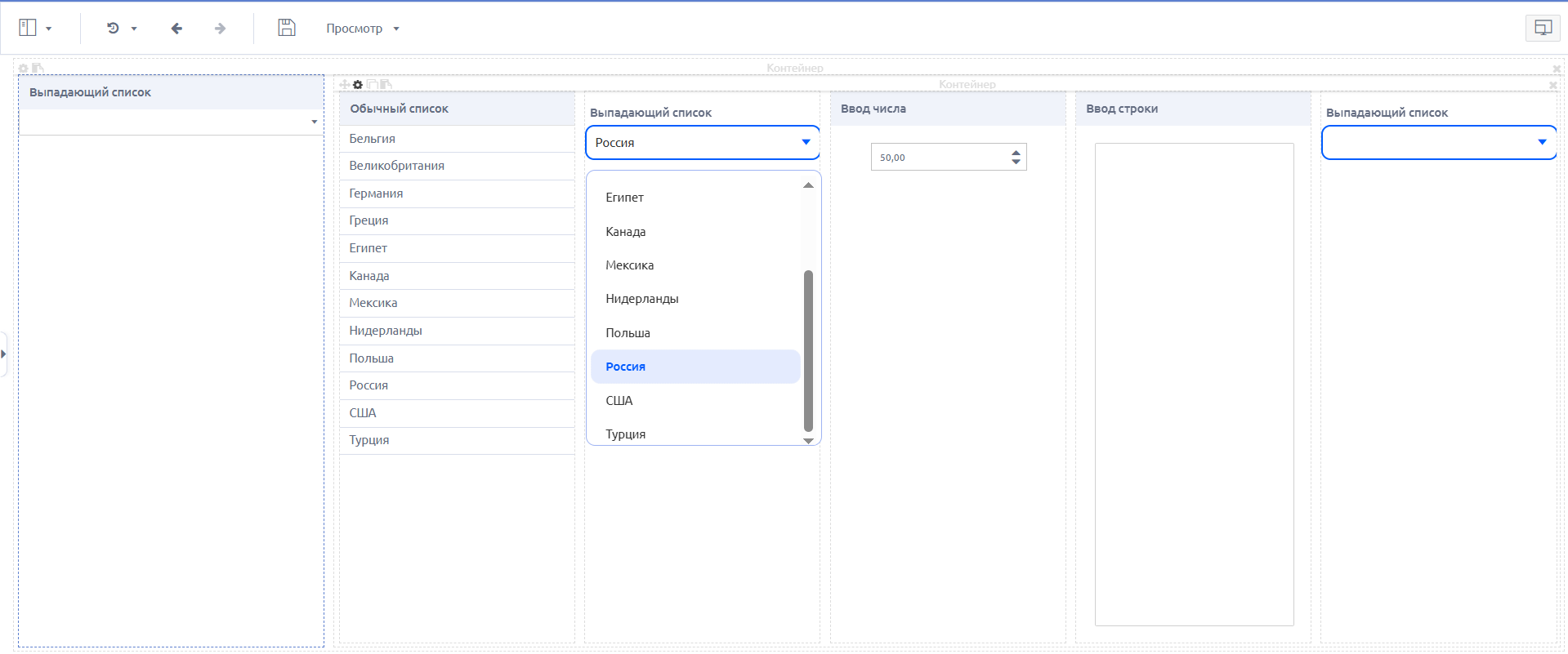Choose Польша in open dropdown
The image size is (1568, 654).
pos(695,333)
